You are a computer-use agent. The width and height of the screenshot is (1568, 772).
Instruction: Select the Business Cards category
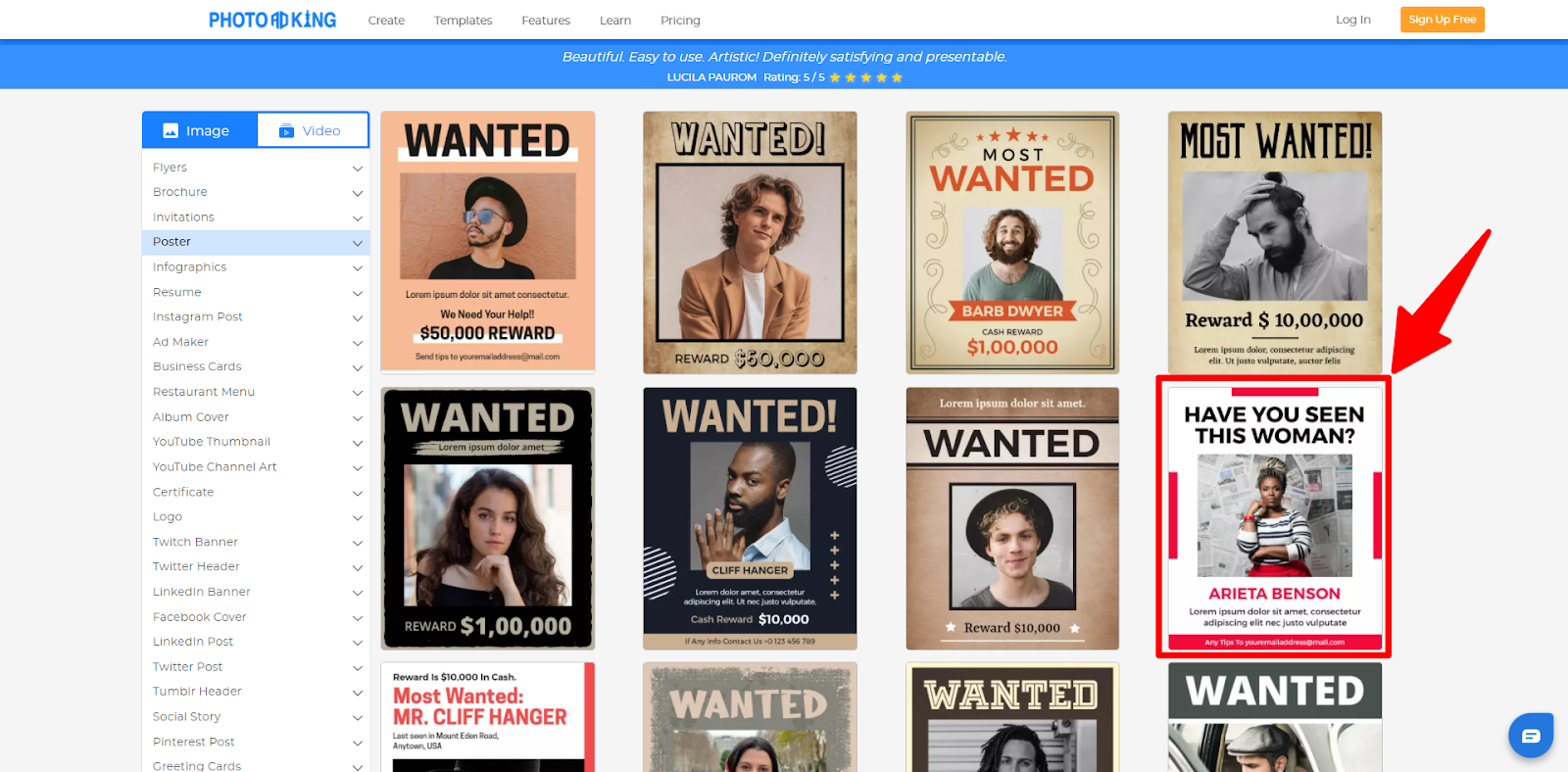197,366
